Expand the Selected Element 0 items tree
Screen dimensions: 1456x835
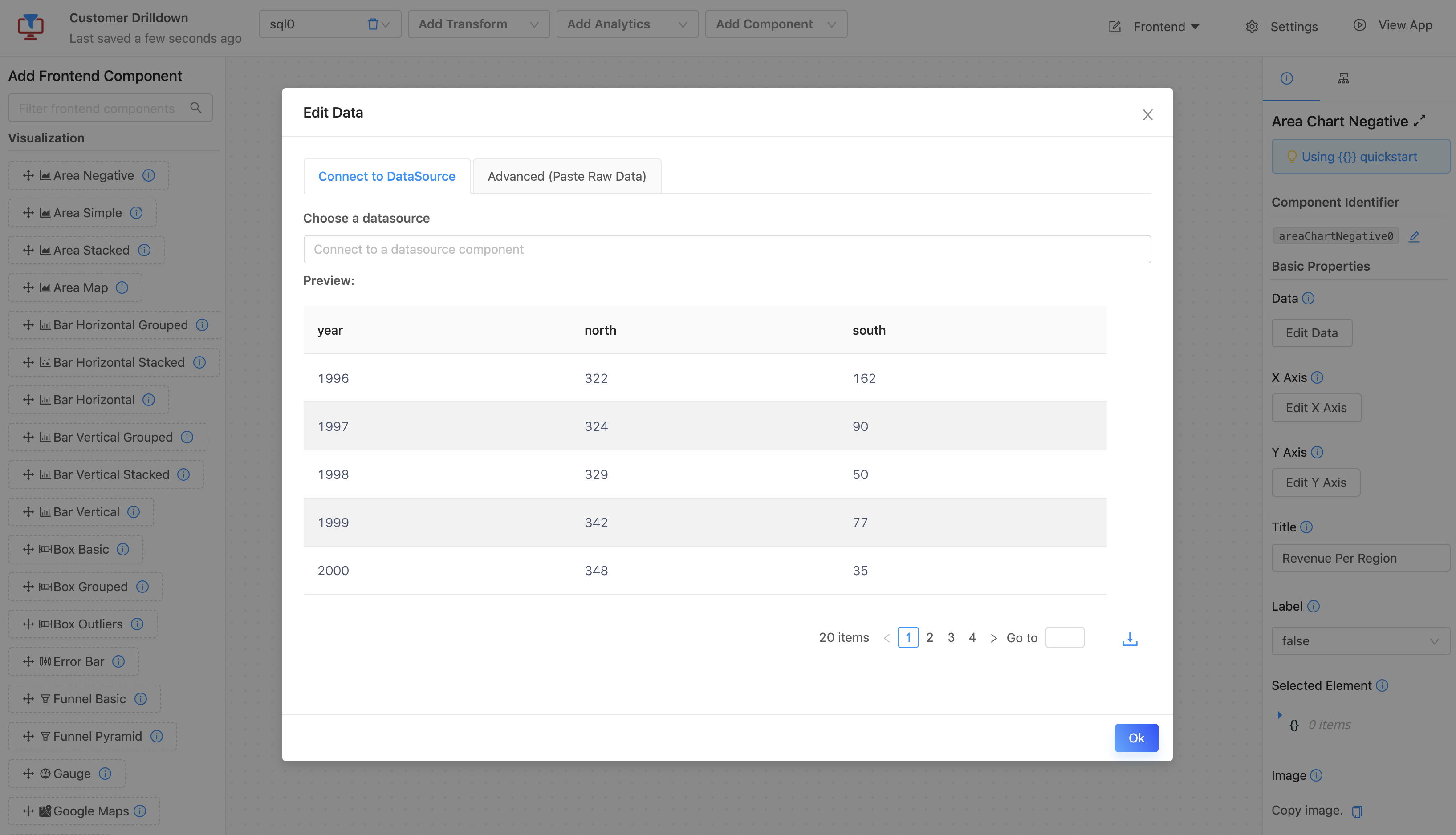(1279, 714)
